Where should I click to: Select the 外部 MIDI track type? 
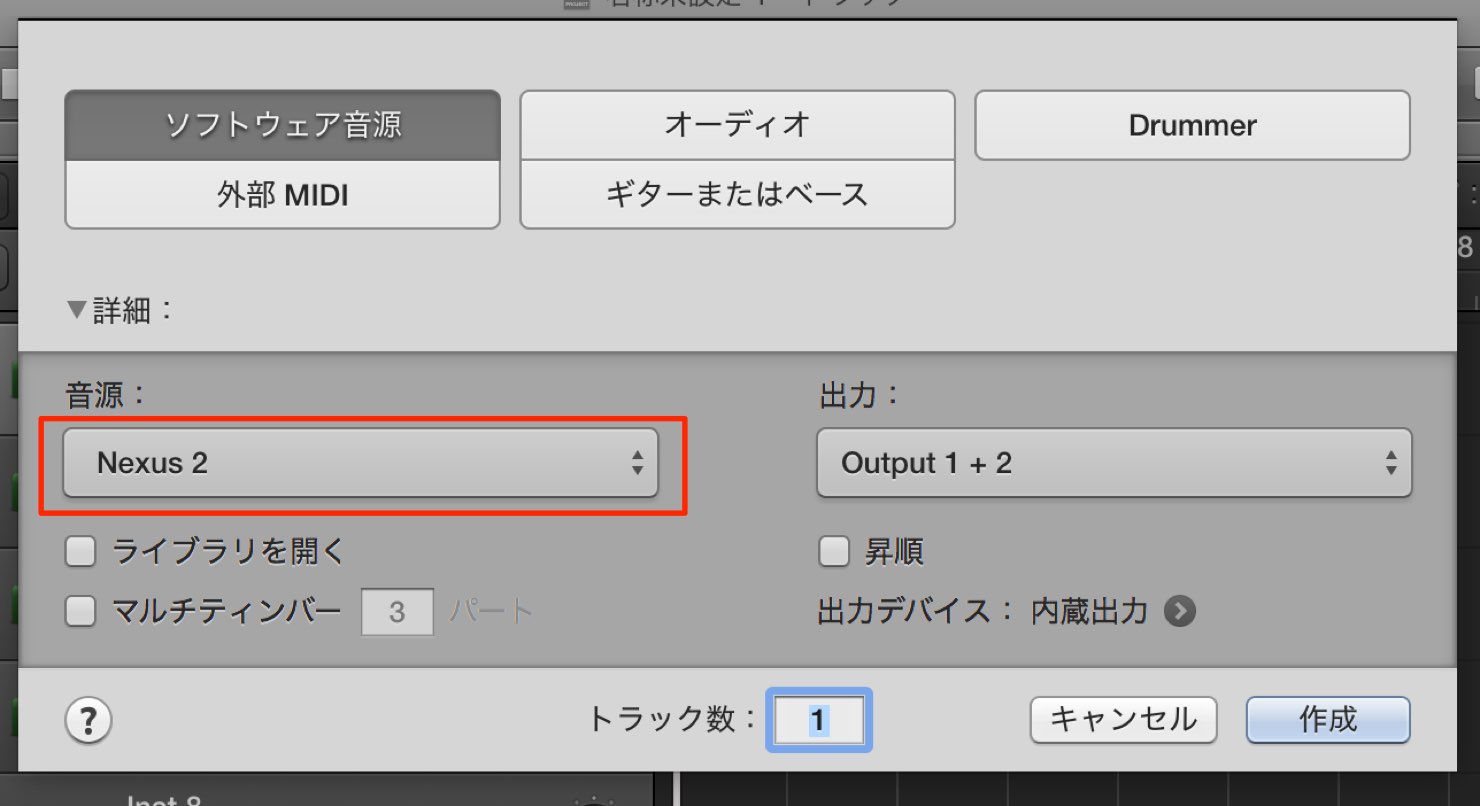point(282,195)
